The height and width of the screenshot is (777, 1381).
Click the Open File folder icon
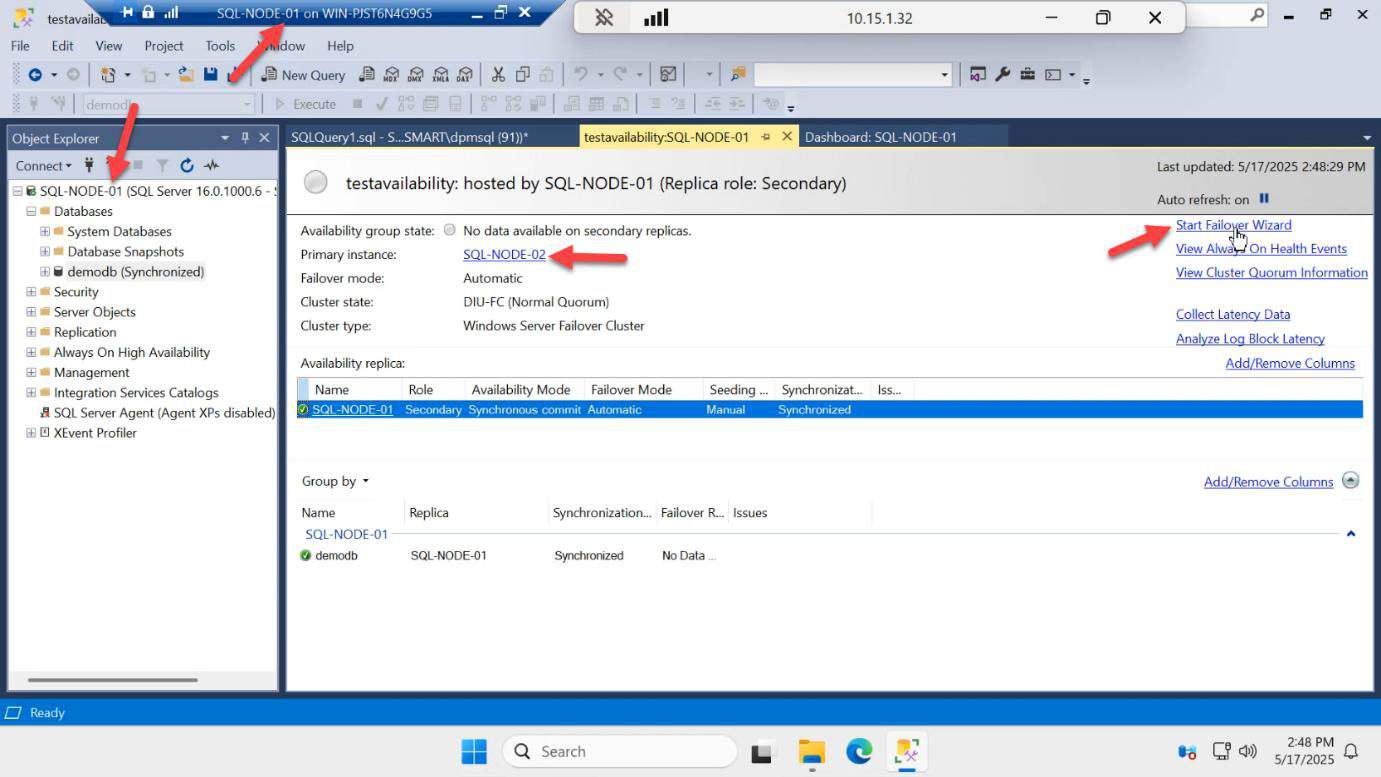coord(186,74)
